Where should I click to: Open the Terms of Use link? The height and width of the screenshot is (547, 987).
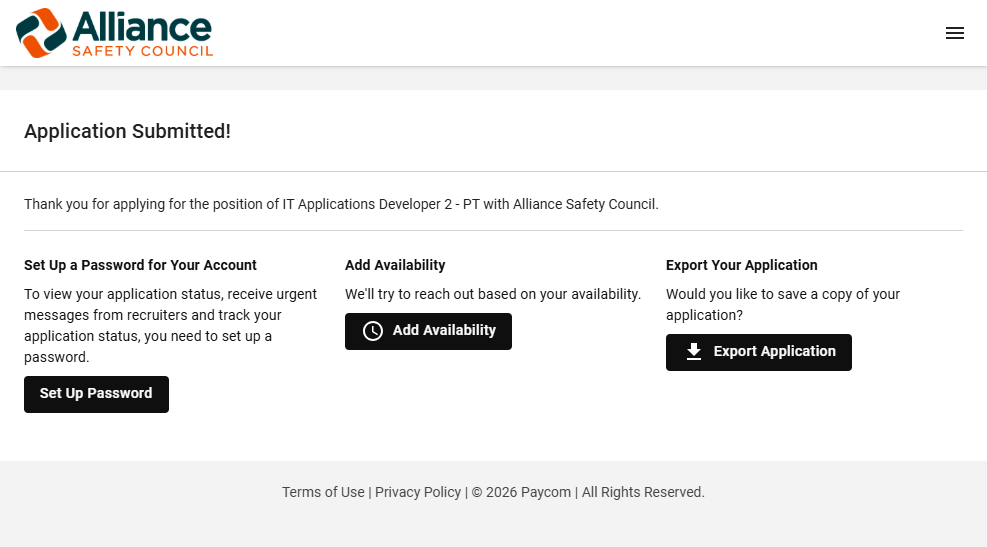[323, 492]
